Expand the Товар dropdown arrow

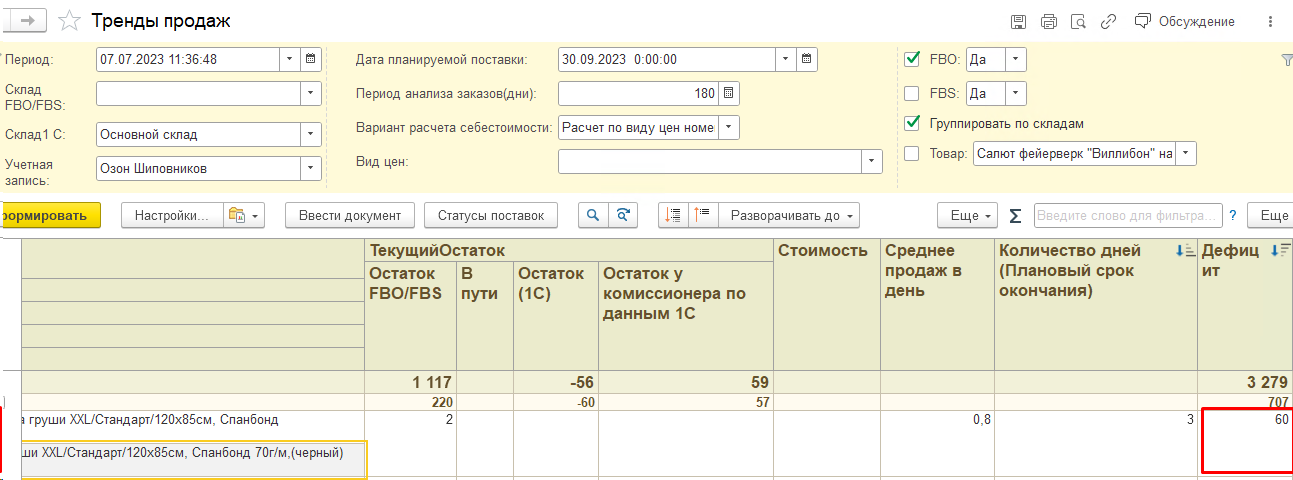tap(1186, 153)
